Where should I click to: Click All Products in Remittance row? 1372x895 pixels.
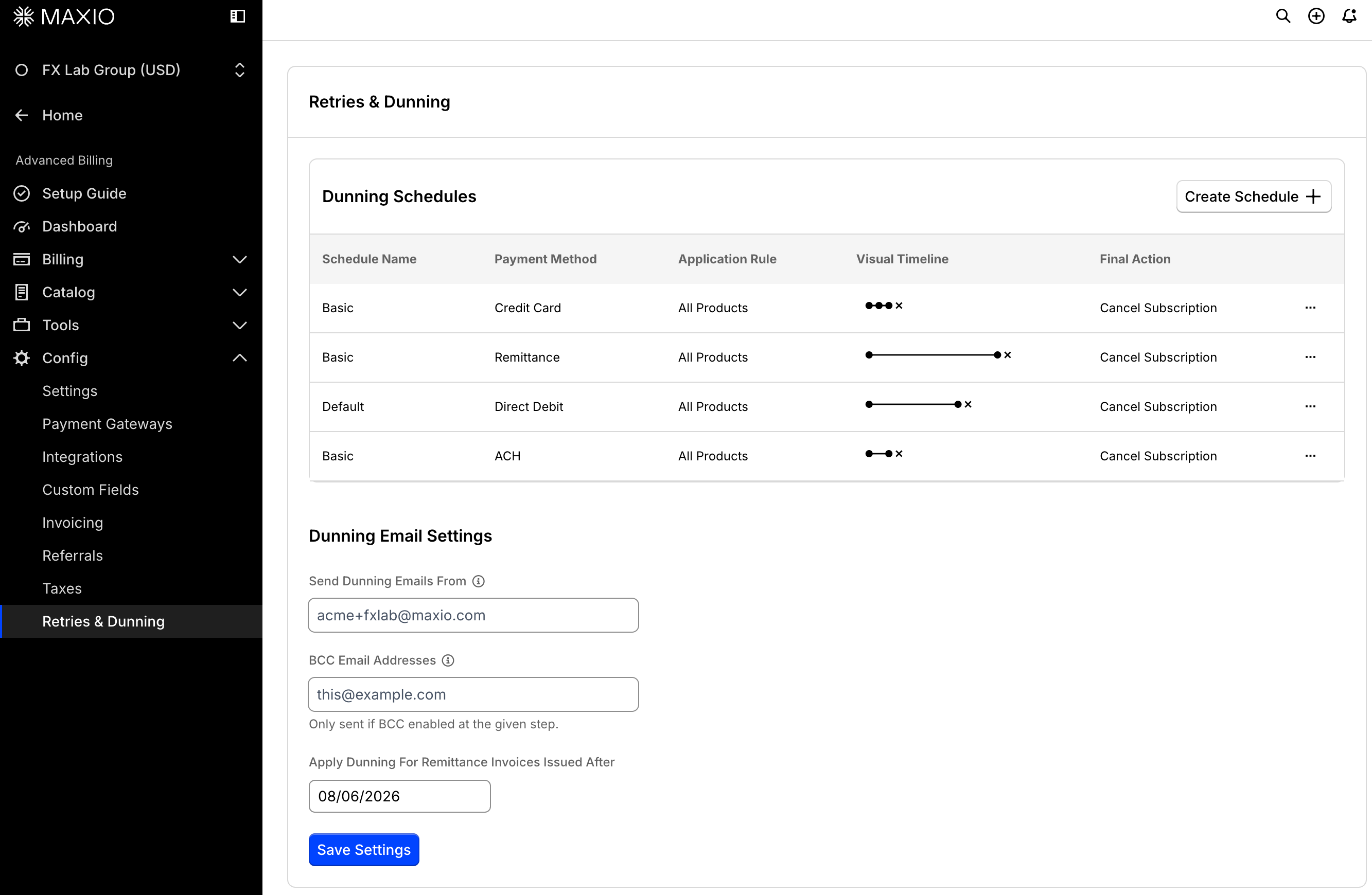pos(713,357)
